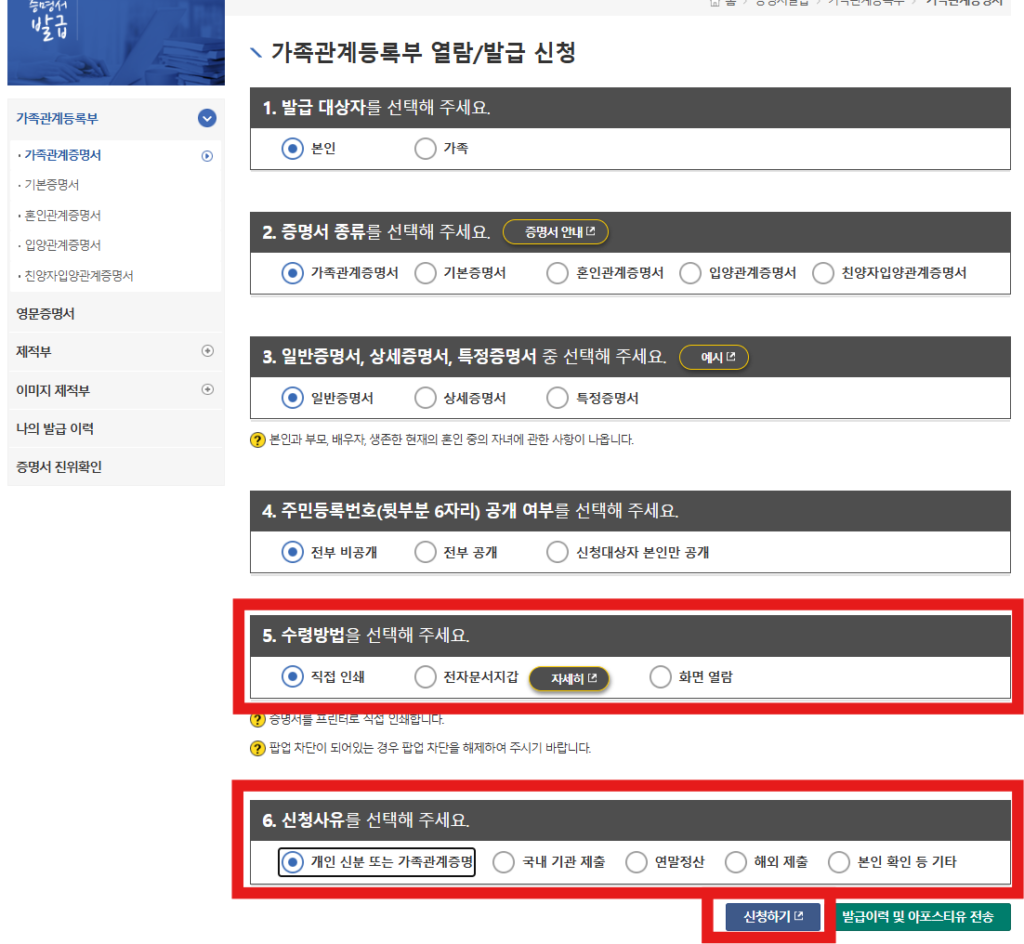Choose 화면 열람 as receipt method
The height and width of the screenshot is (944, 1024).
click(660, 677)
